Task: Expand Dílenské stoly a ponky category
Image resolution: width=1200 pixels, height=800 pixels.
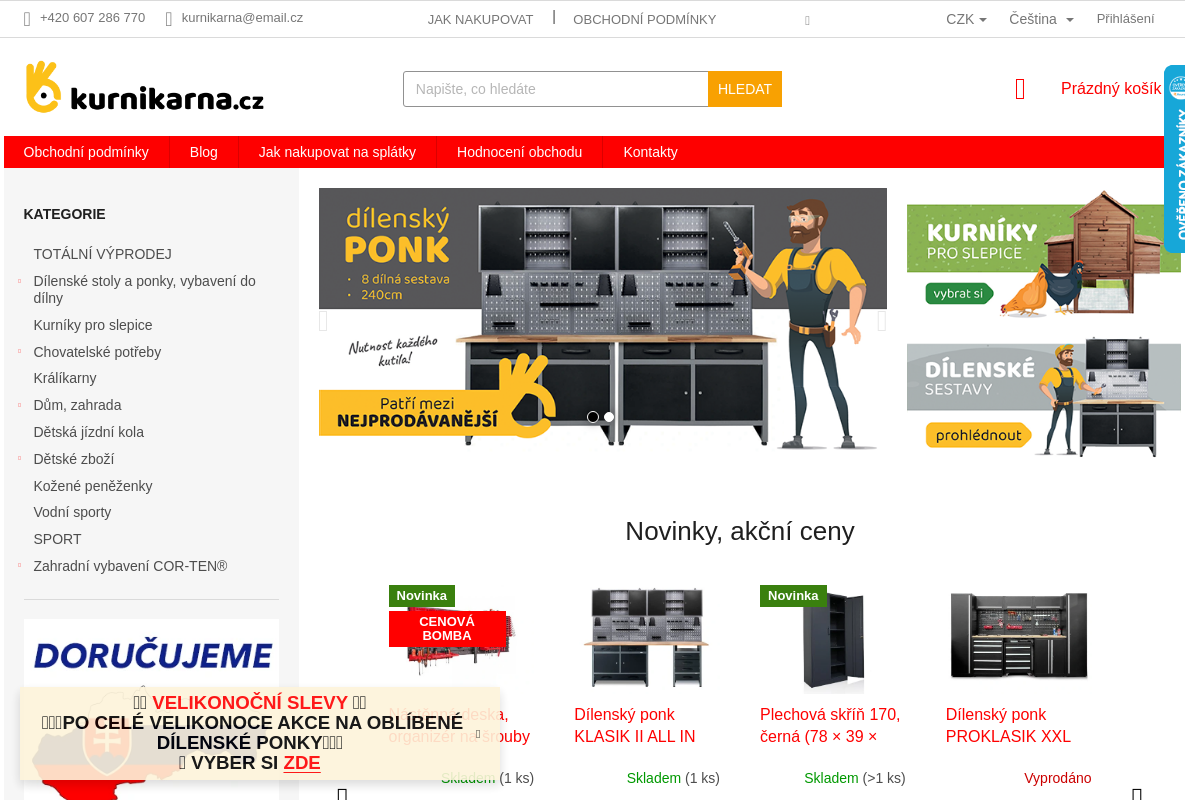Action: click(x=20, y=281)
